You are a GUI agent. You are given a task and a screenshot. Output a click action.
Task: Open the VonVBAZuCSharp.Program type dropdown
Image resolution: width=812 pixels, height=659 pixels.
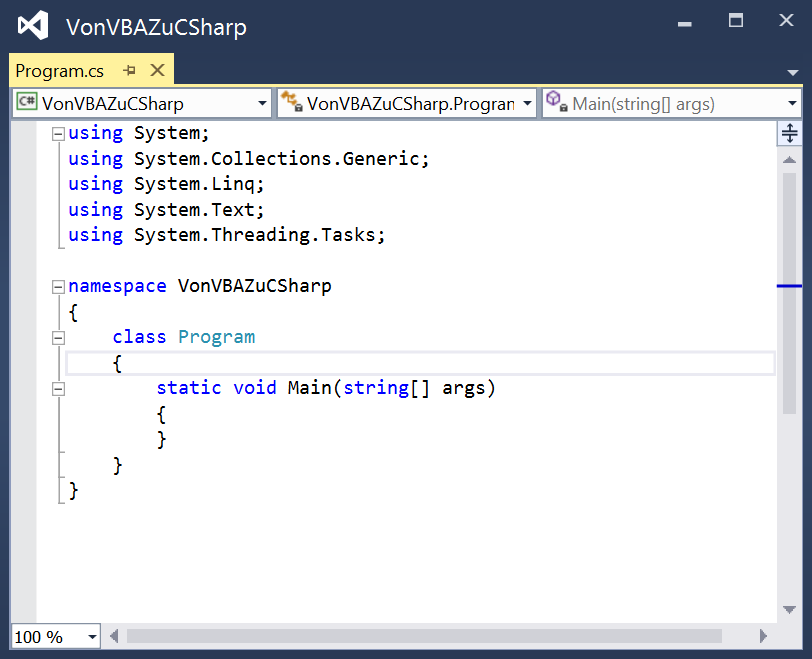click(x=527, y=103)
